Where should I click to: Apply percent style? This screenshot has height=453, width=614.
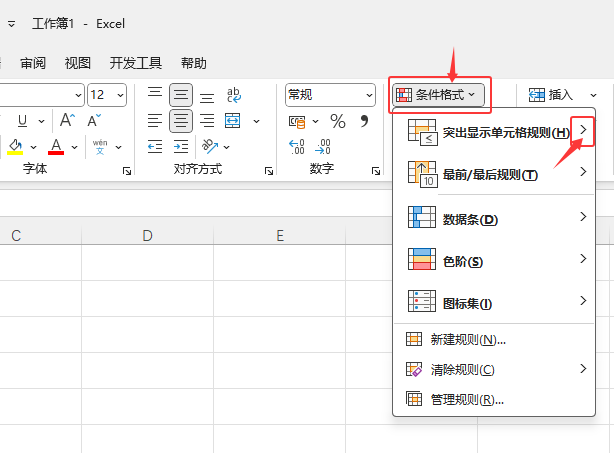pyautogui.click(x=338, y=121)
